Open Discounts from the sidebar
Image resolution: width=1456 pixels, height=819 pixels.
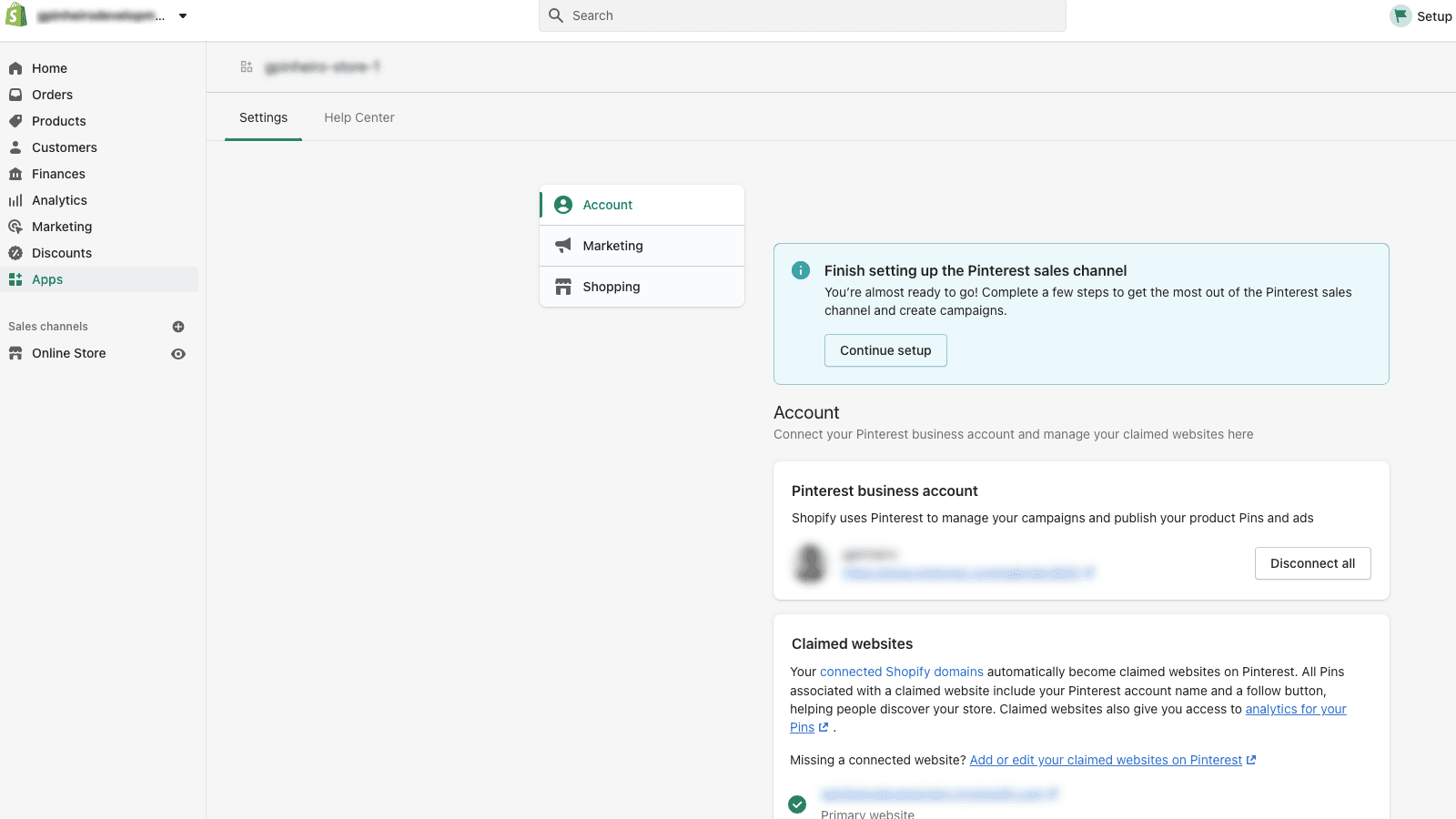coord(61,253)
